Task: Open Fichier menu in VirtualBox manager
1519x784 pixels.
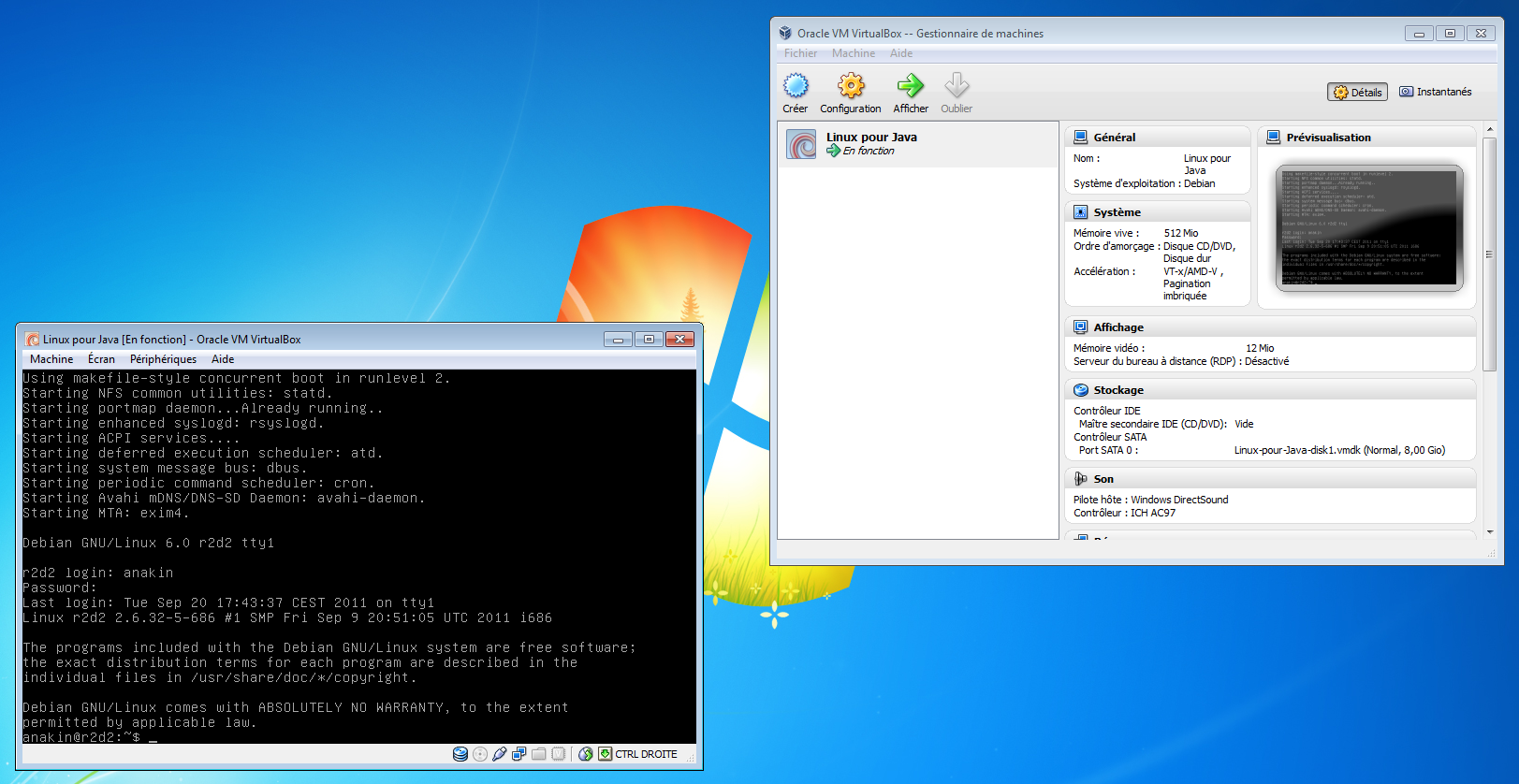Action: (801, 53)
